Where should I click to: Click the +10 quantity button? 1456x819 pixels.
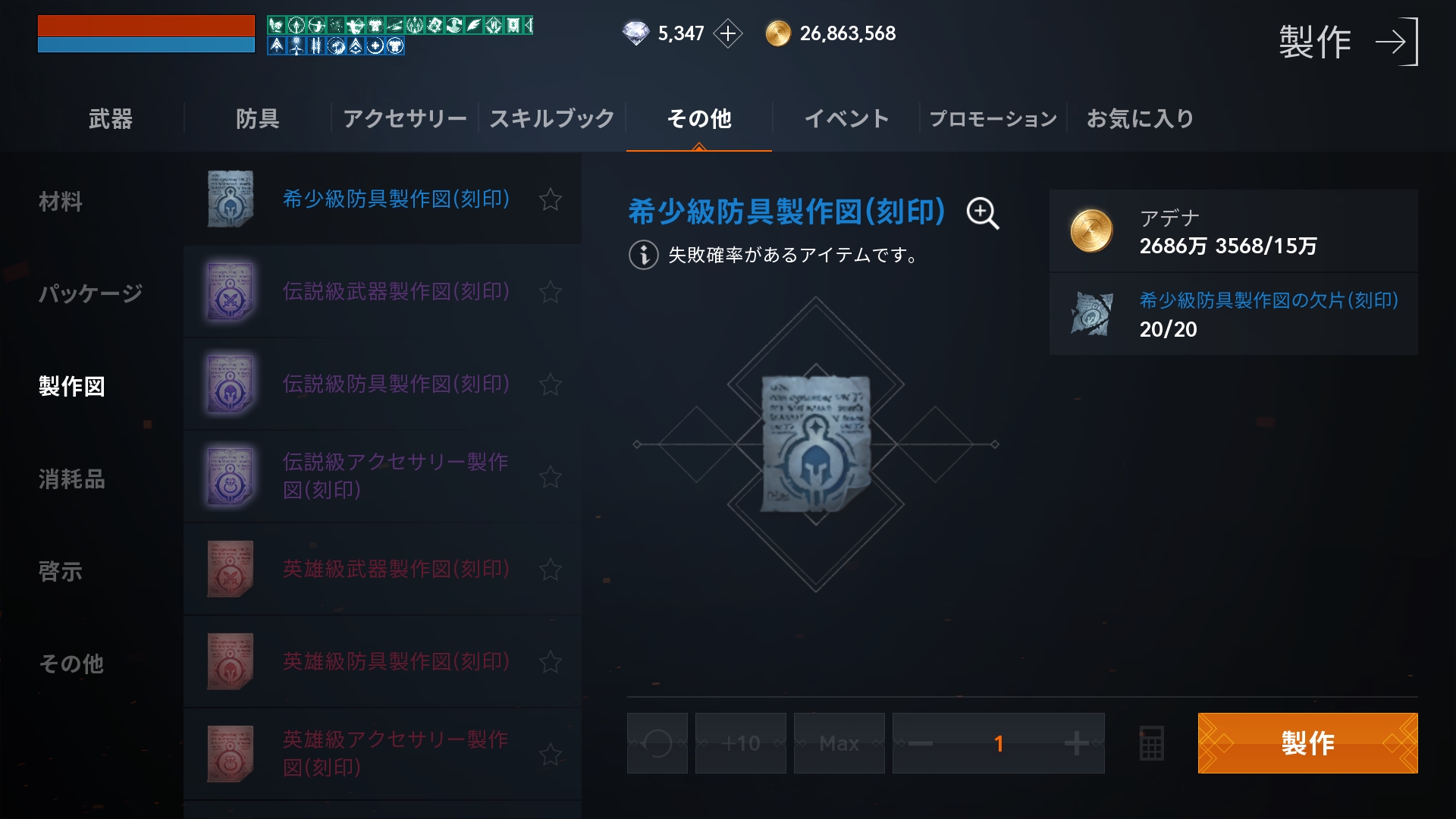click(741, 743)
